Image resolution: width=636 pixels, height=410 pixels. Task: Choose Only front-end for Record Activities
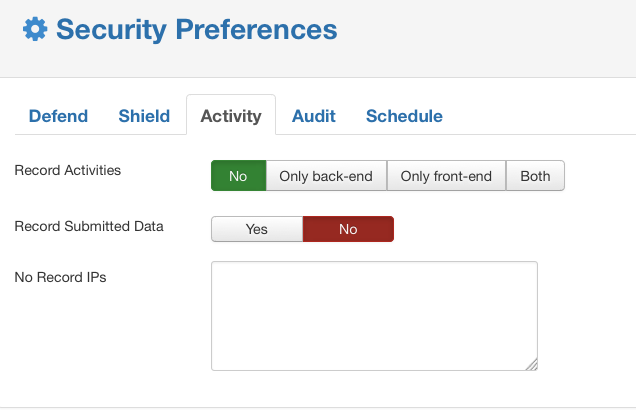[x=446, y=176]
